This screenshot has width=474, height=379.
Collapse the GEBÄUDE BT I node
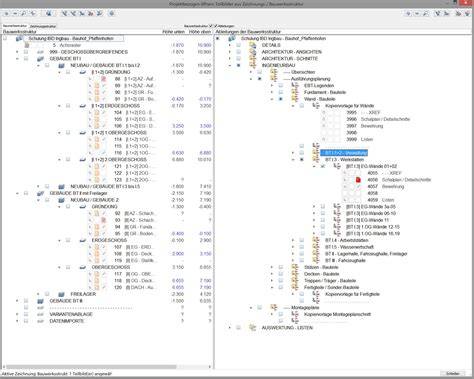click(x=17, y=59)
